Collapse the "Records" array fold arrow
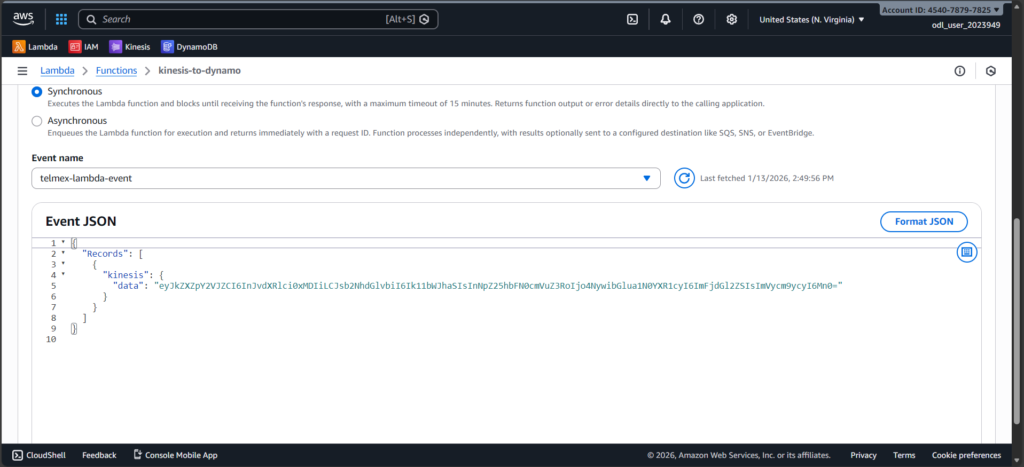The height and width of the screenshot is (467, 1024). pyautogui.click(x=64, y=254)
